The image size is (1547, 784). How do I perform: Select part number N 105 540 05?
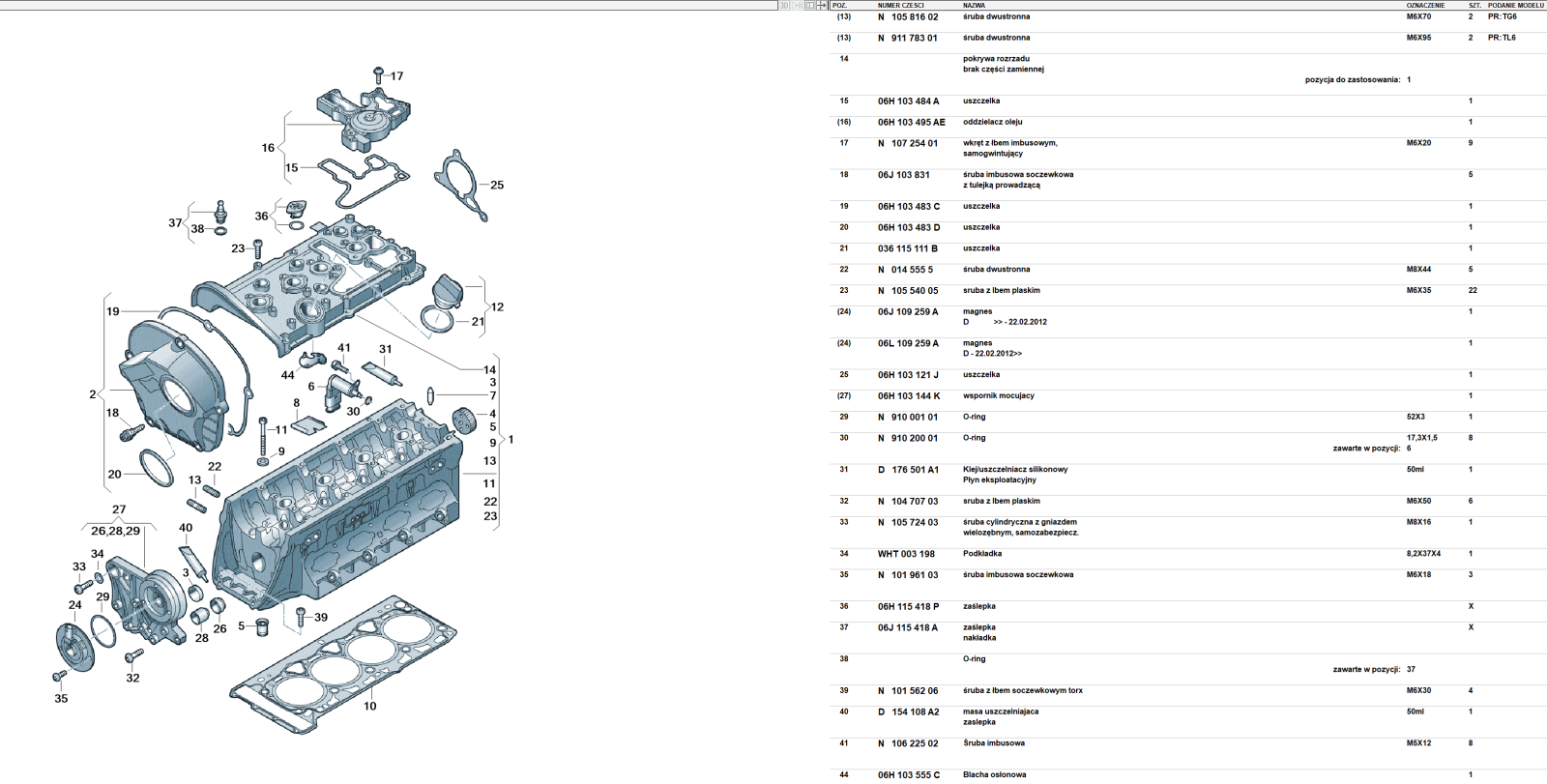(908, 291)
